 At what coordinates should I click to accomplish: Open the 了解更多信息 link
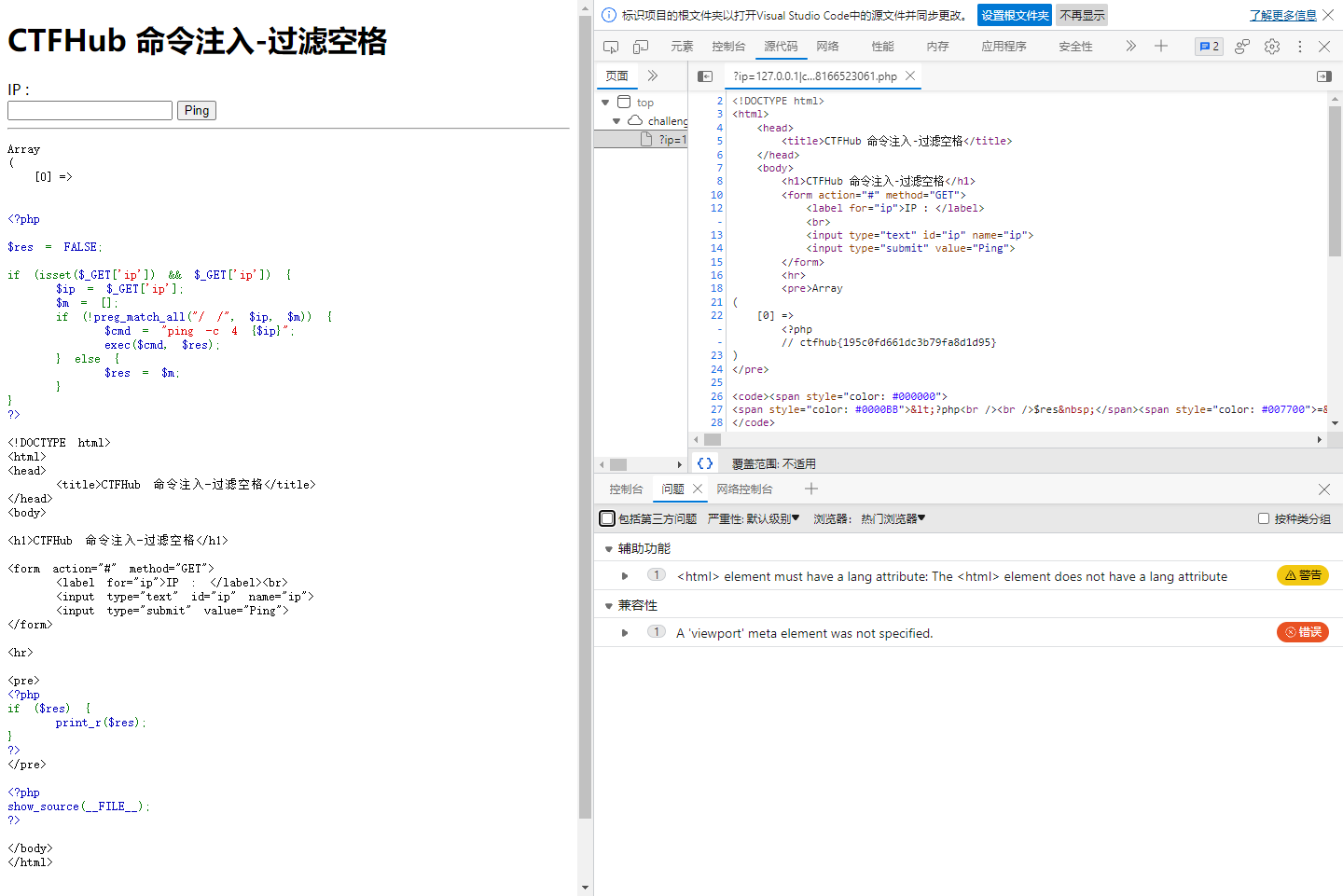[x=1283, y=15]
